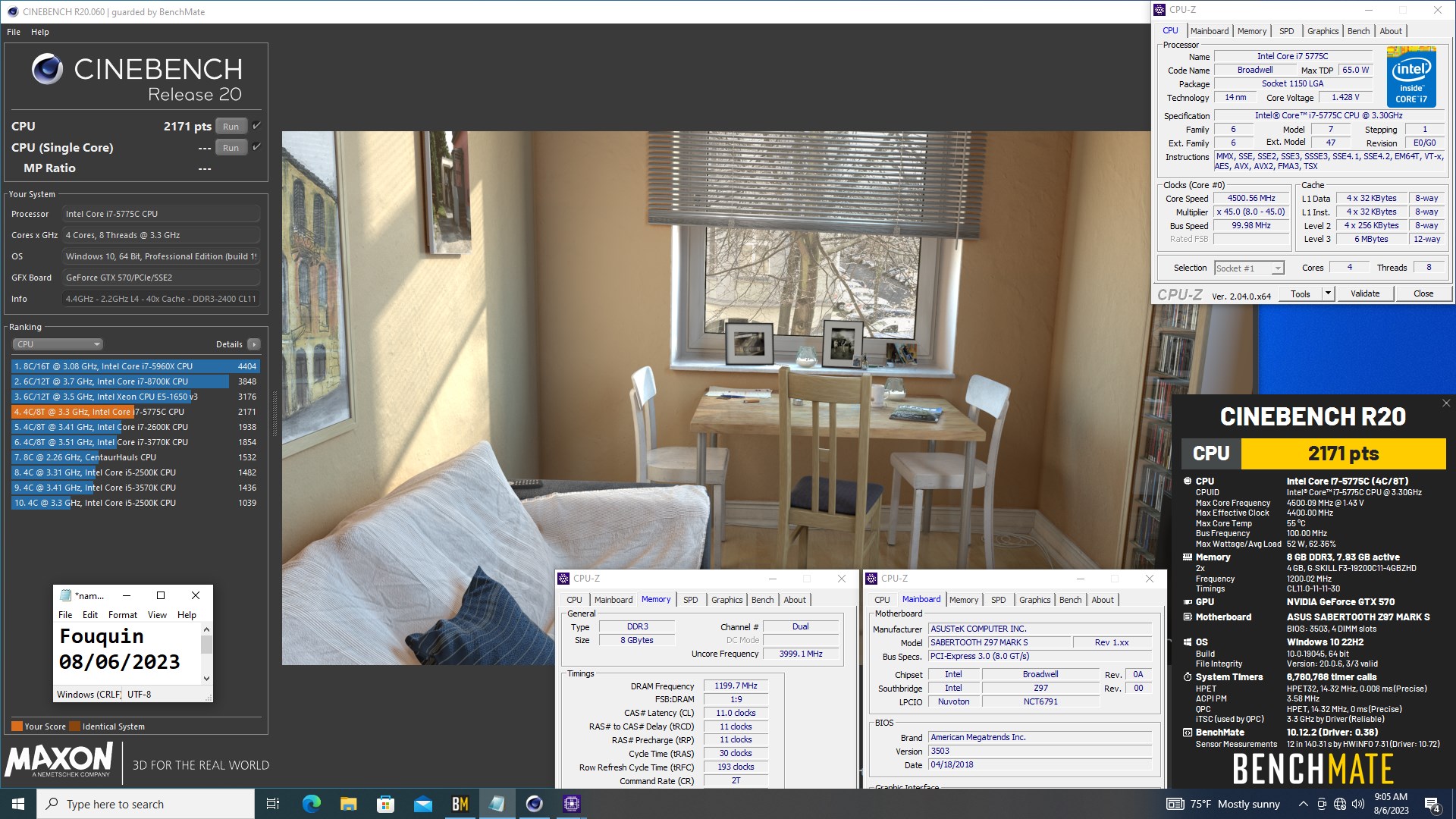Launch Microsoft Edge from taskbar
1456x819 pixels.
click(312, 804)
